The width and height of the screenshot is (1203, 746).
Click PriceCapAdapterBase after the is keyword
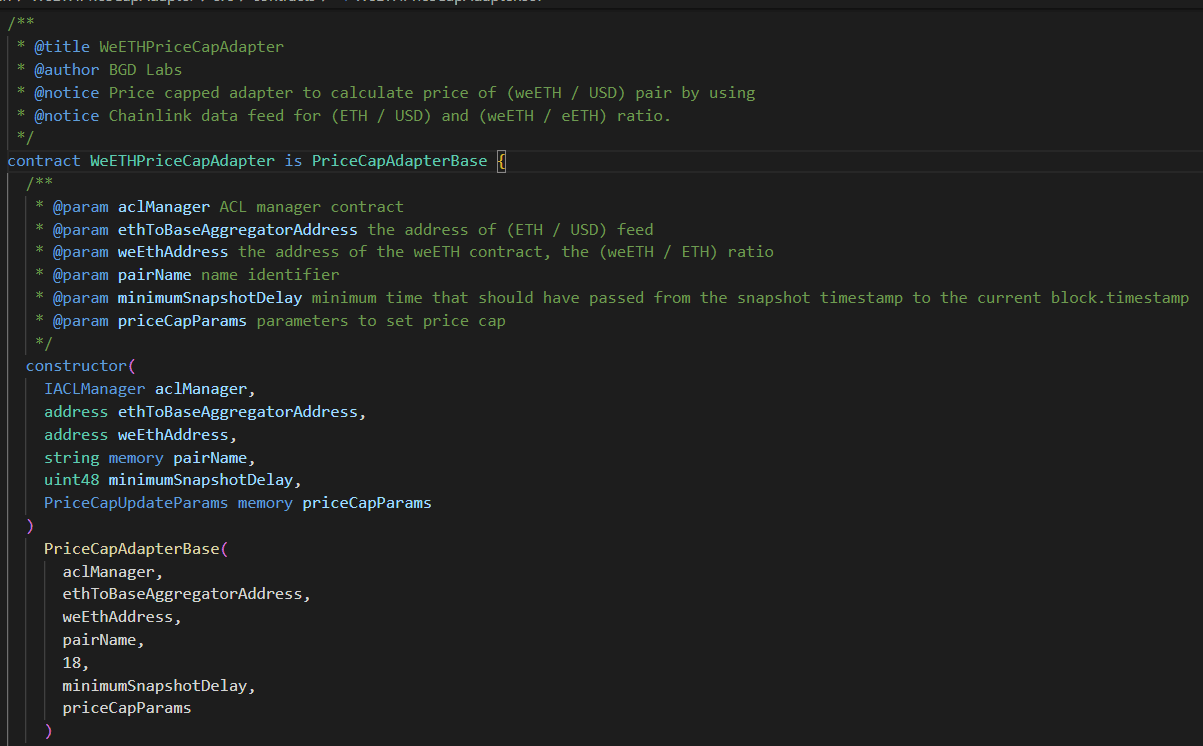point(399,161)
